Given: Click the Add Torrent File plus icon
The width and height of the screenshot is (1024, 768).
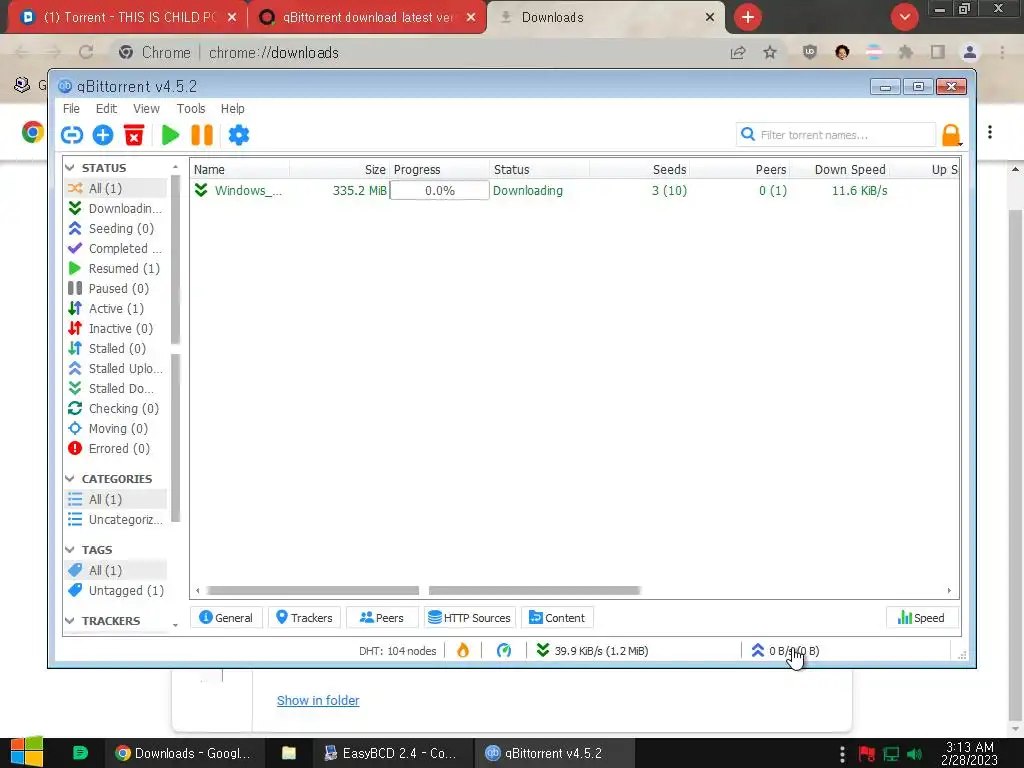Looking at the screenshot, I should click(x=103, y=135).
